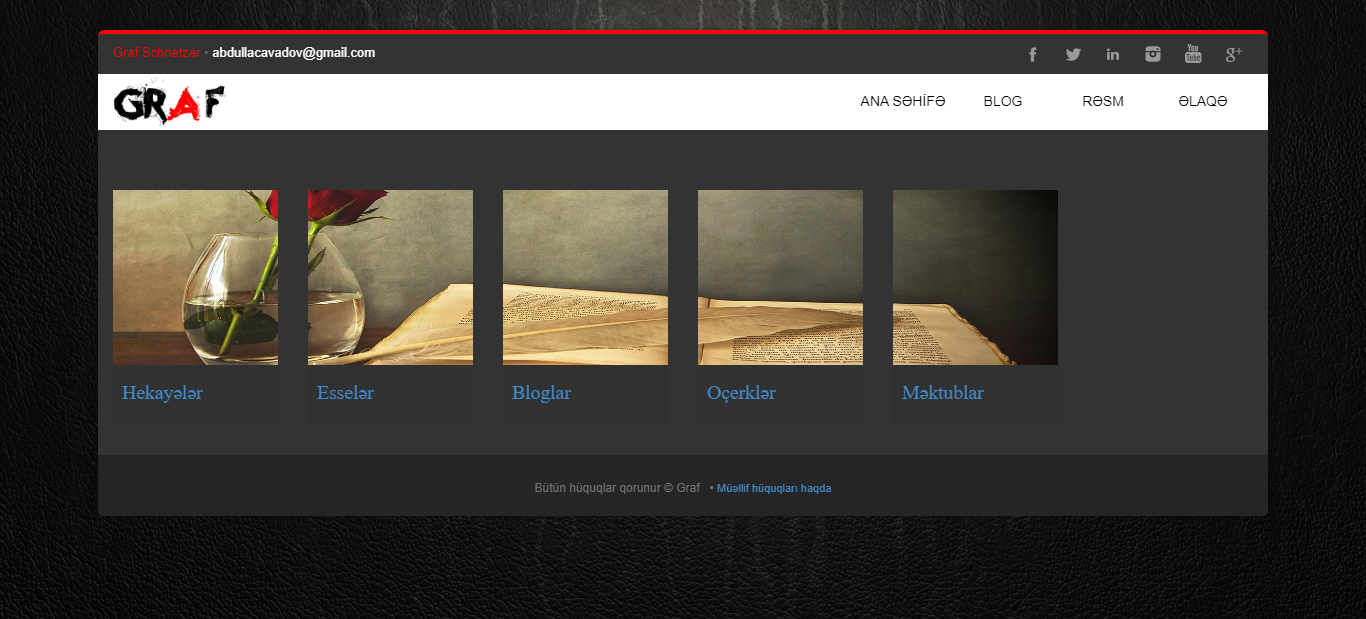Click the abdullacavadov@gmail.com email link

[293, 53]
